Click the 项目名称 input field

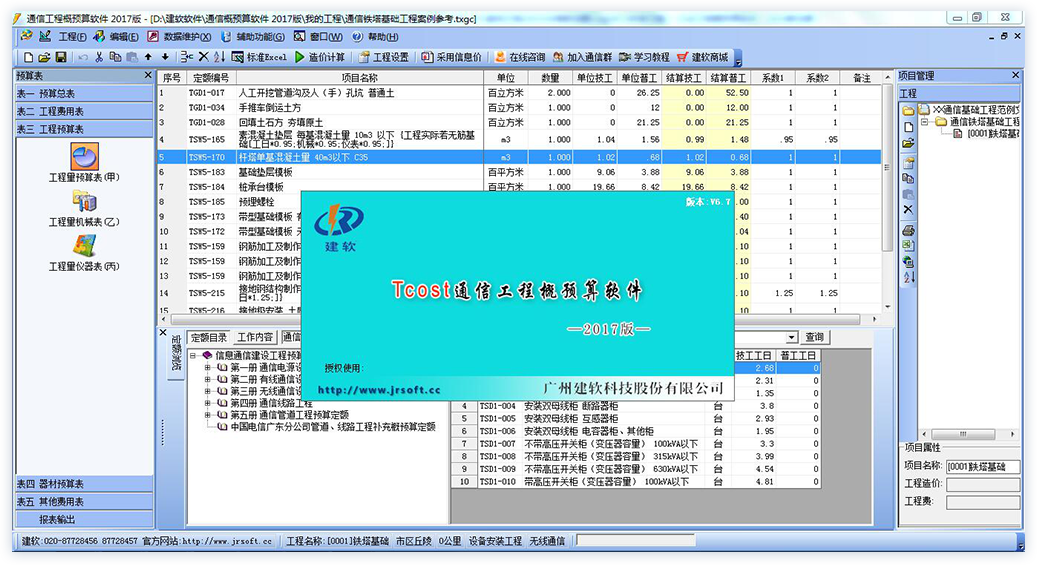pos(983,466)
